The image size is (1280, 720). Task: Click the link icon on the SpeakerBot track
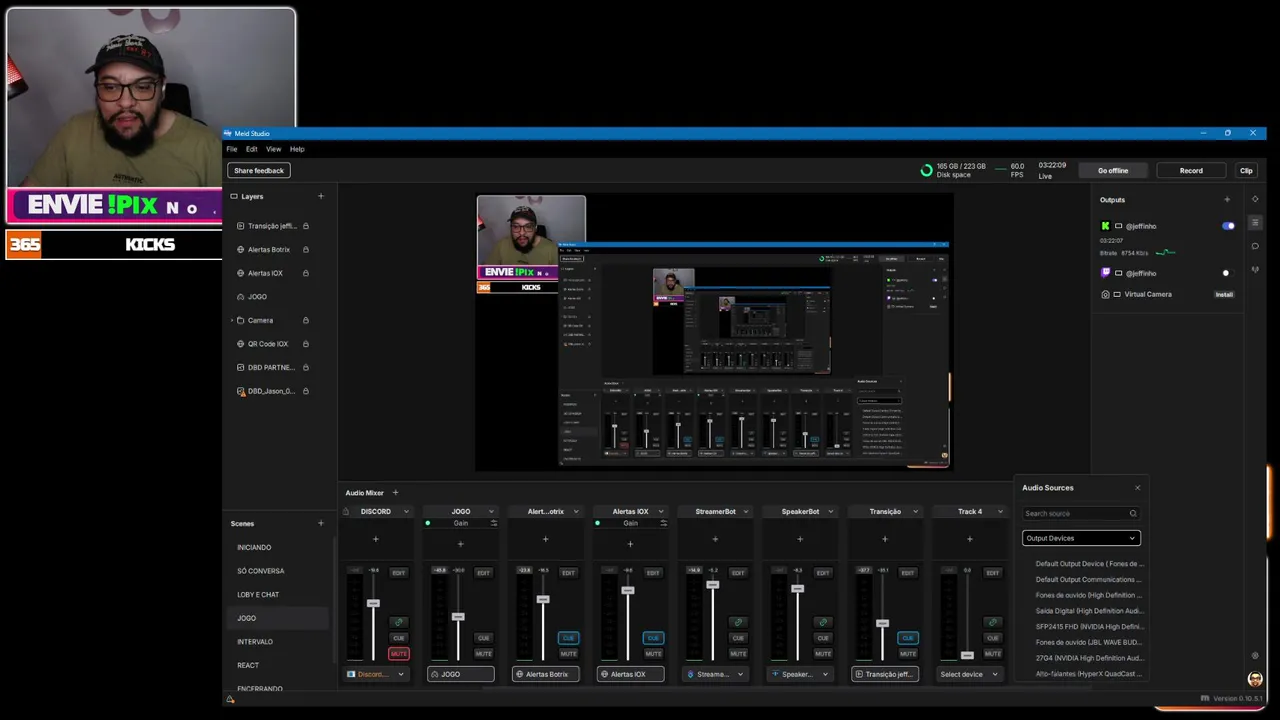[823, 622]
